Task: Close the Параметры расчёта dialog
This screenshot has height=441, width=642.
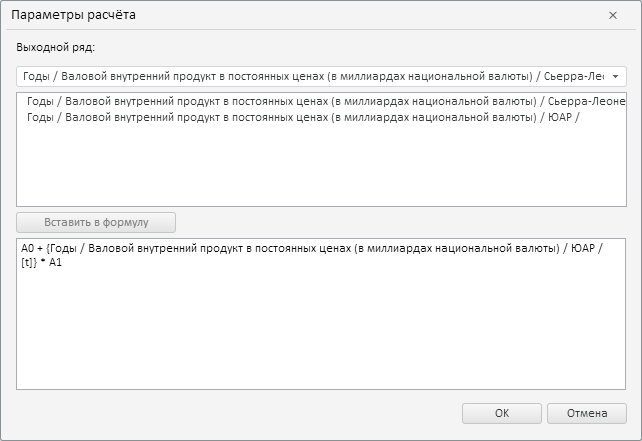Action: 613,16
